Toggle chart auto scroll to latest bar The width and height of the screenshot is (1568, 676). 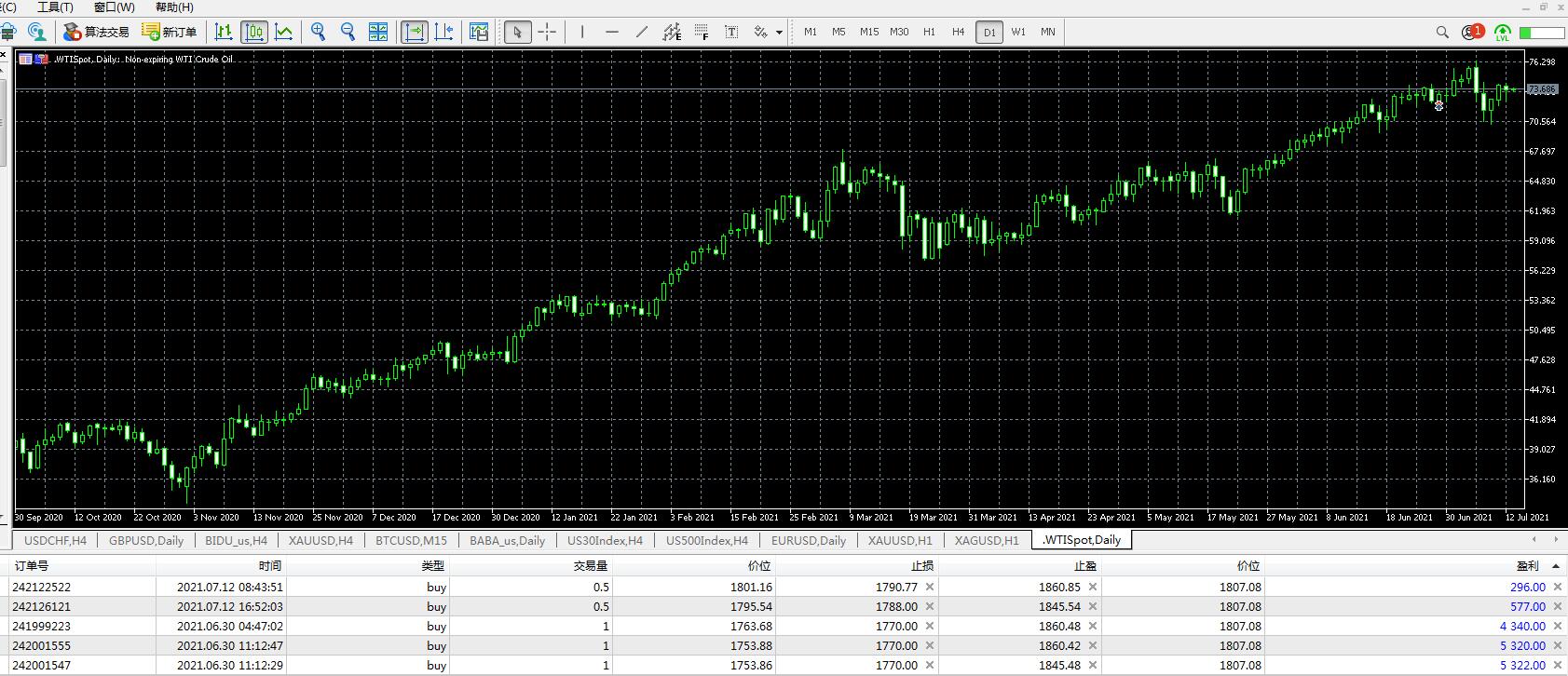coord(414,32)
